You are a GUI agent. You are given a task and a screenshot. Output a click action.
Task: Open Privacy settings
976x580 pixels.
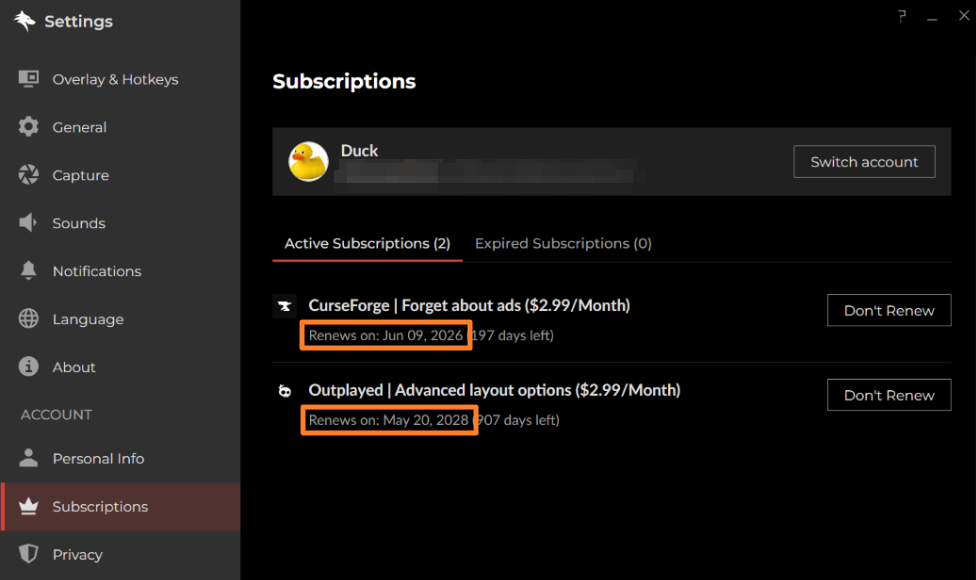pos(120,554)
